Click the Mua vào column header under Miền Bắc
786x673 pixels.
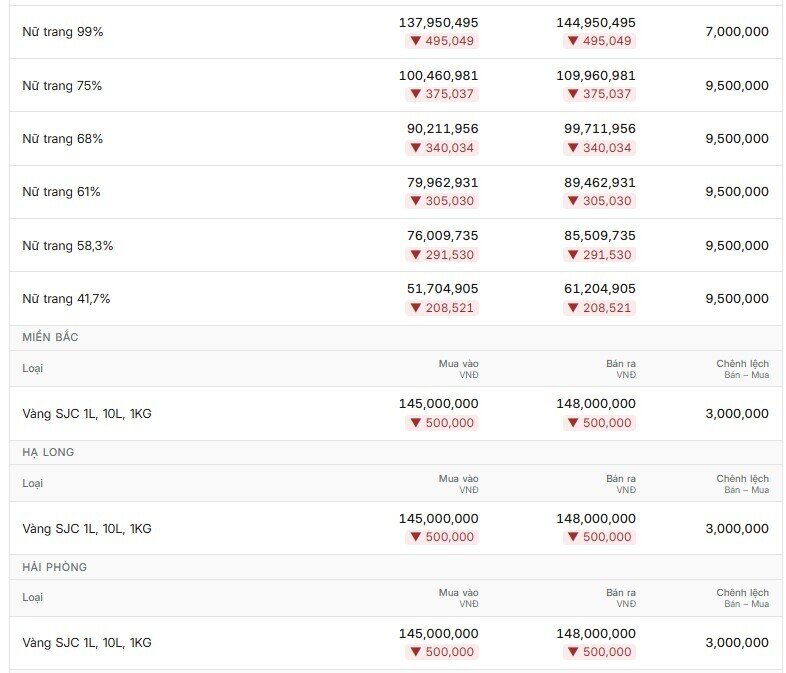pos(458,368)
